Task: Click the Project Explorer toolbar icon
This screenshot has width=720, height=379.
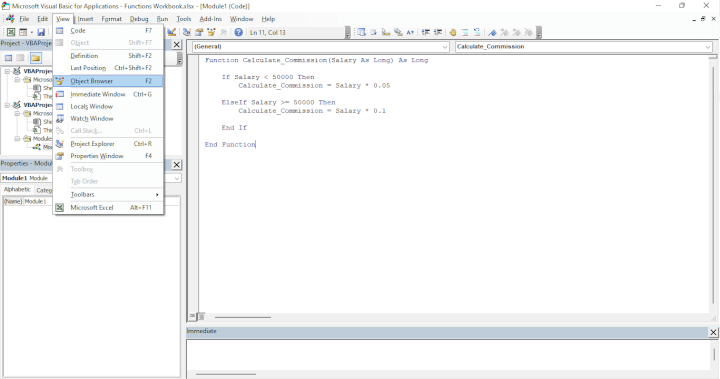Action: (x=186, y=32)
